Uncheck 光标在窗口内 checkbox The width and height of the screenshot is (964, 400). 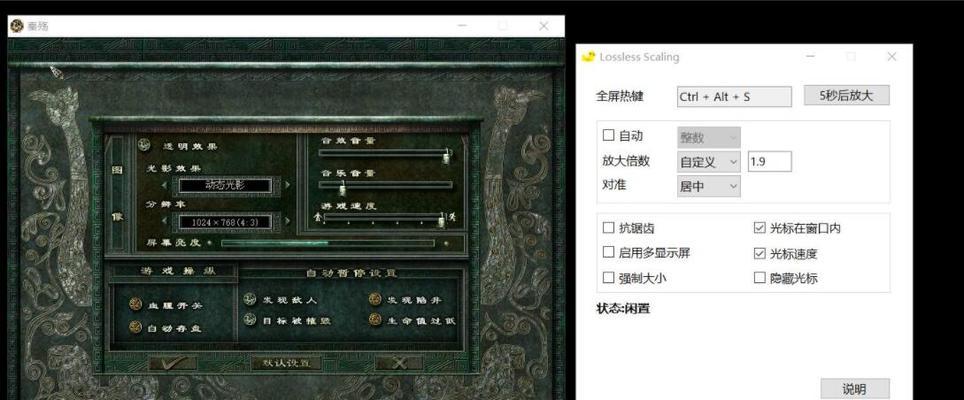click(759, 228)
